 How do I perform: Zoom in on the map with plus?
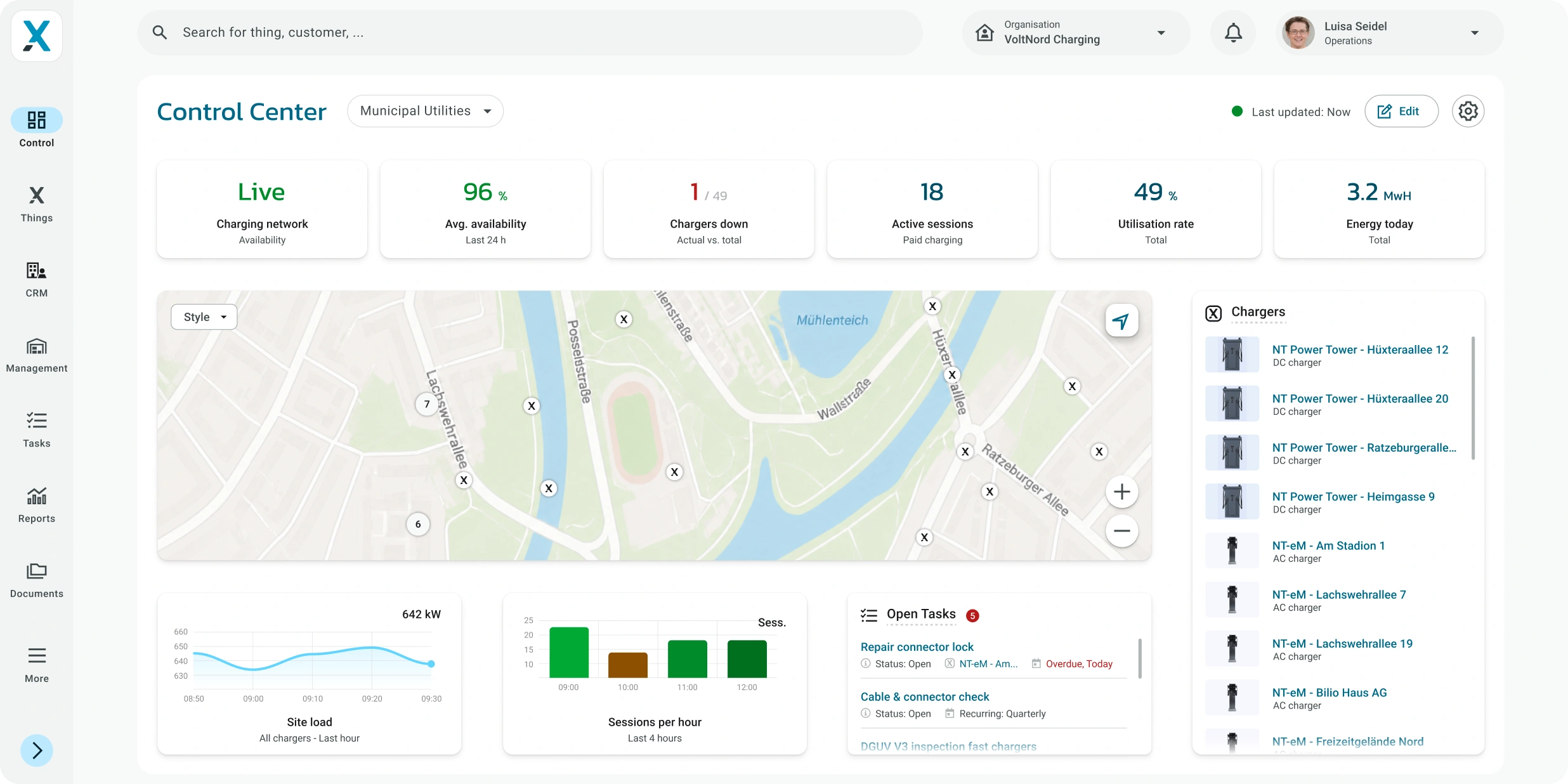point(1121,492)
